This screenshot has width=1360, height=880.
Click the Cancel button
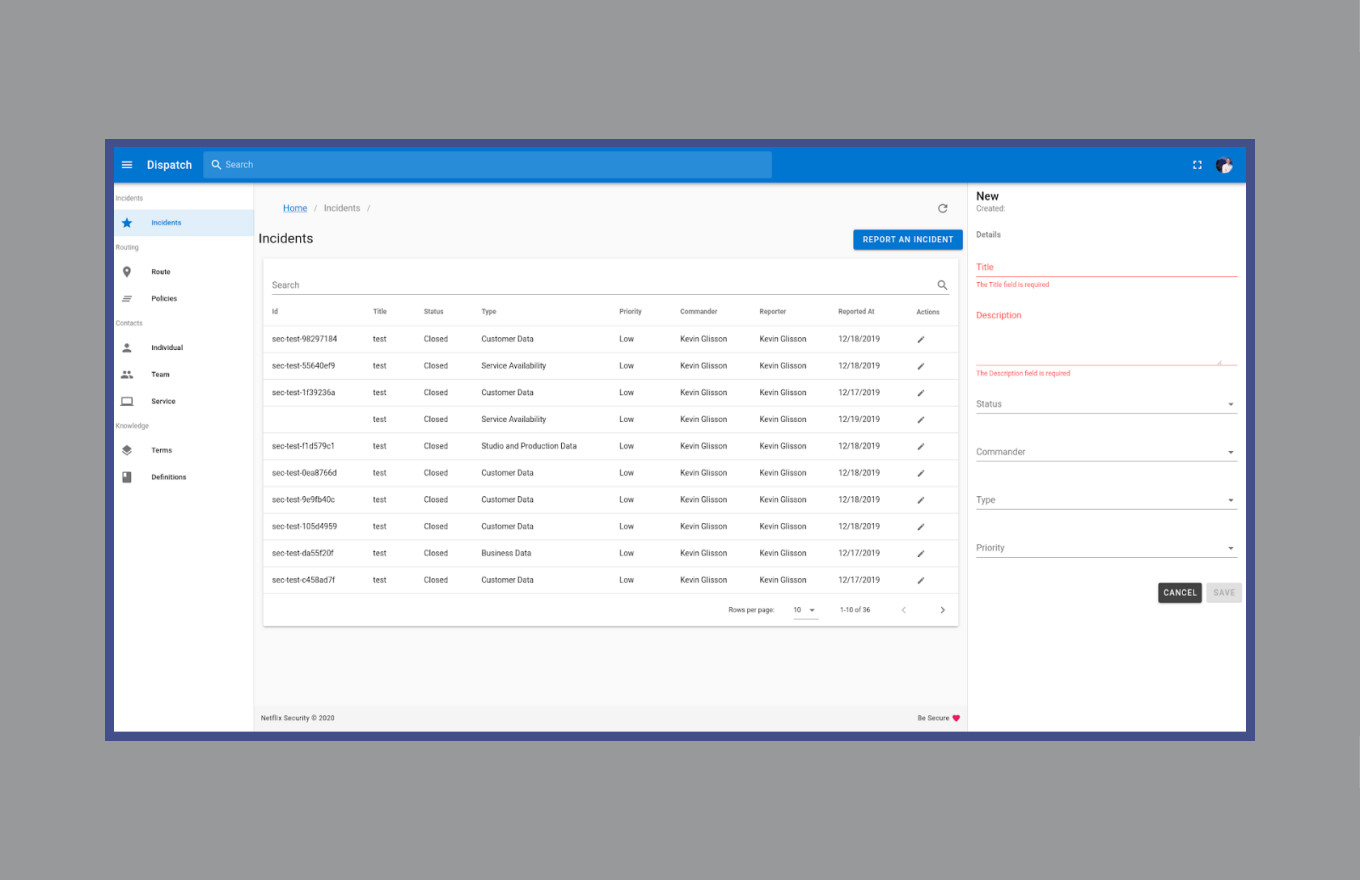(x=1180, y=593)
